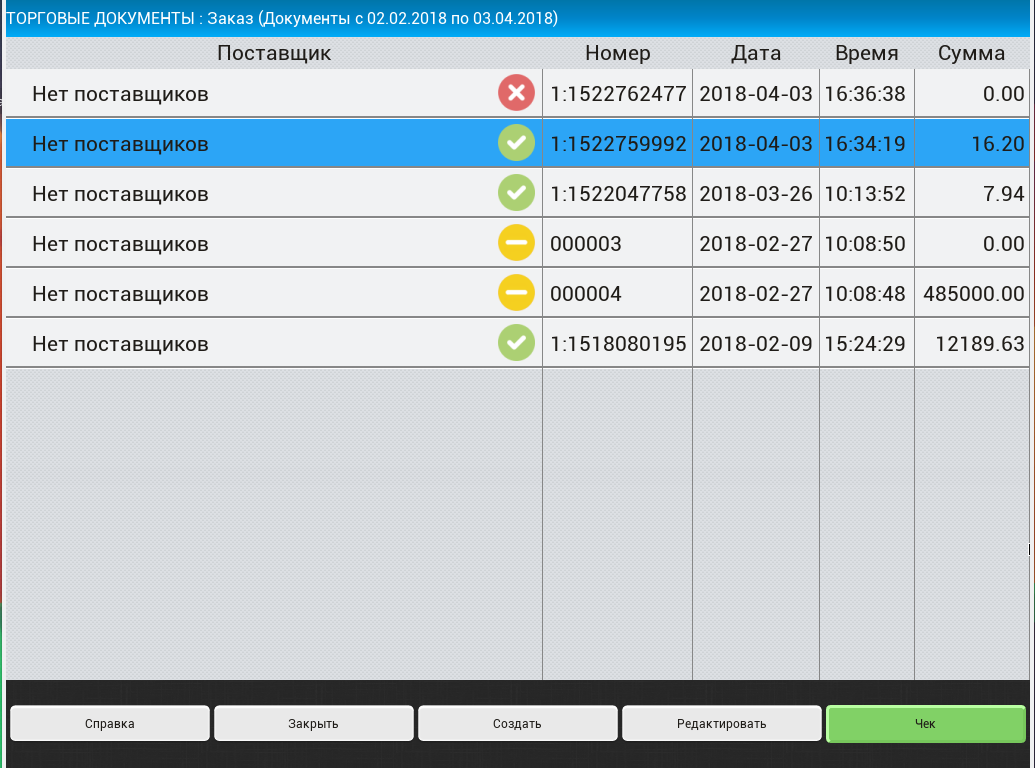This screenshot has width=1035, height=768.
Task: Click the Время column header
Action: pos(867,53)
